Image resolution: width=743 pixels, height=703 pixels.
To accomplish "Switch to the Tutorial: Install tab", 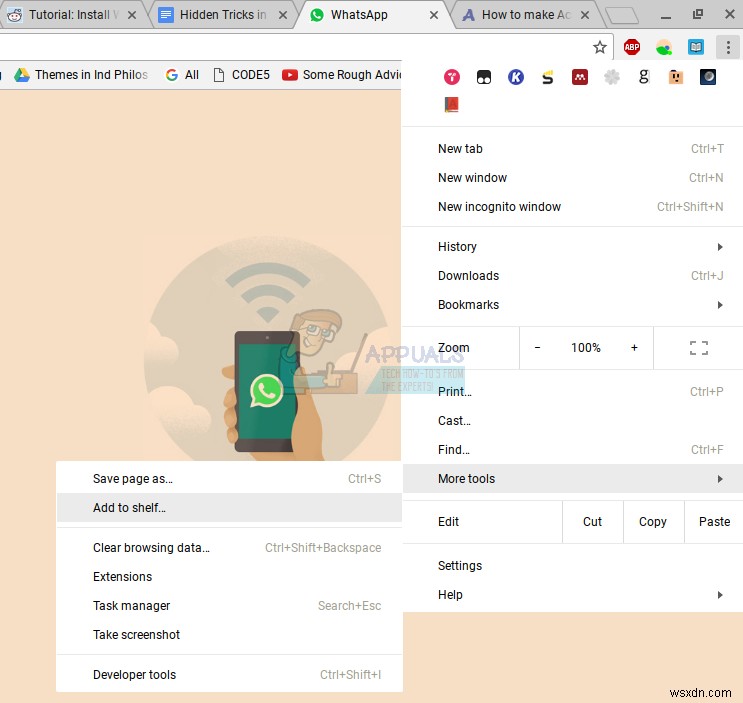I will pyautogui.click(x=71, y=15).
